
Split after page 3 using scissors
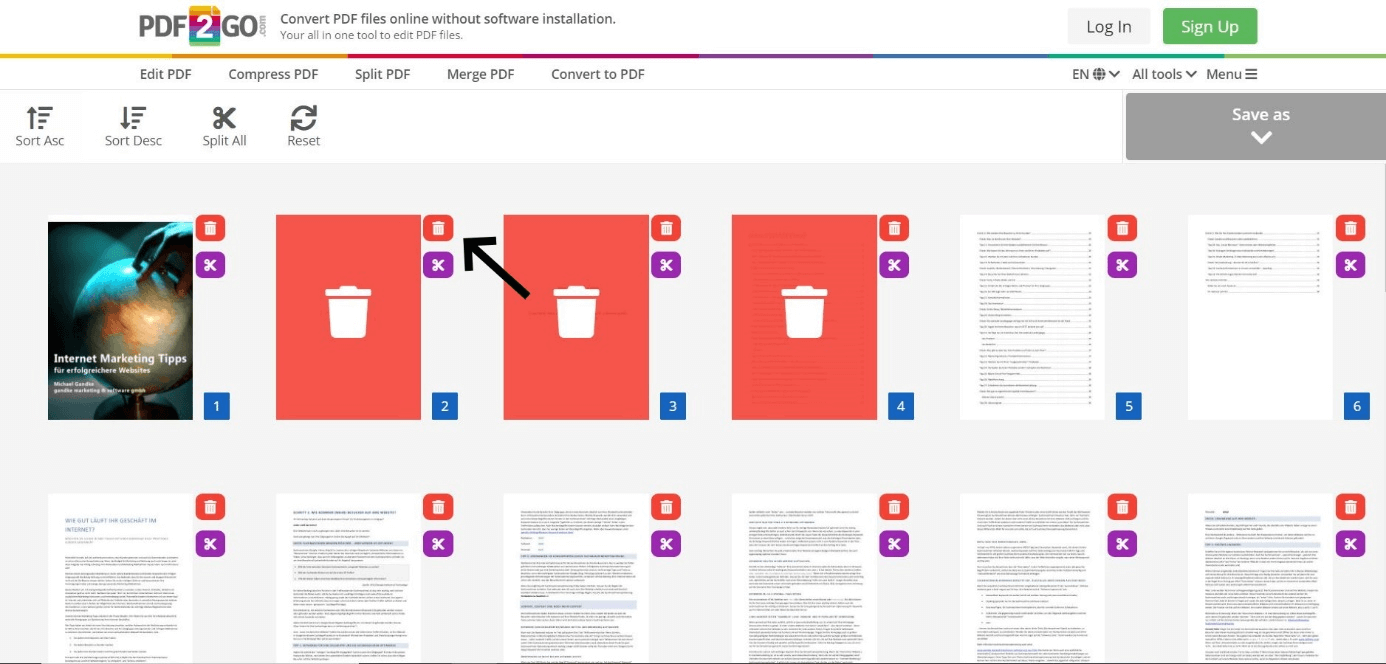tap(666, 265)
